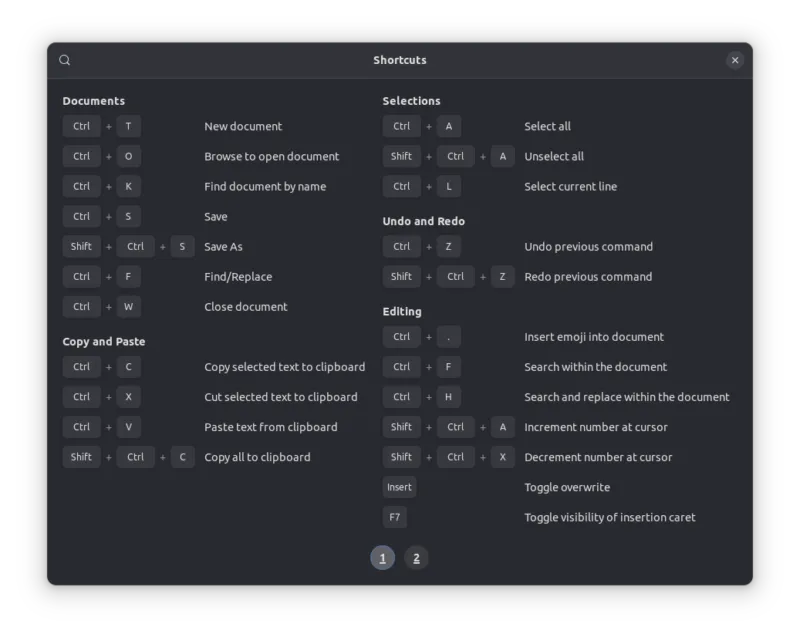Screen dimensions: 800x637
Task: Click the F7 keycap for insertion caret
Action: [397, 517]
